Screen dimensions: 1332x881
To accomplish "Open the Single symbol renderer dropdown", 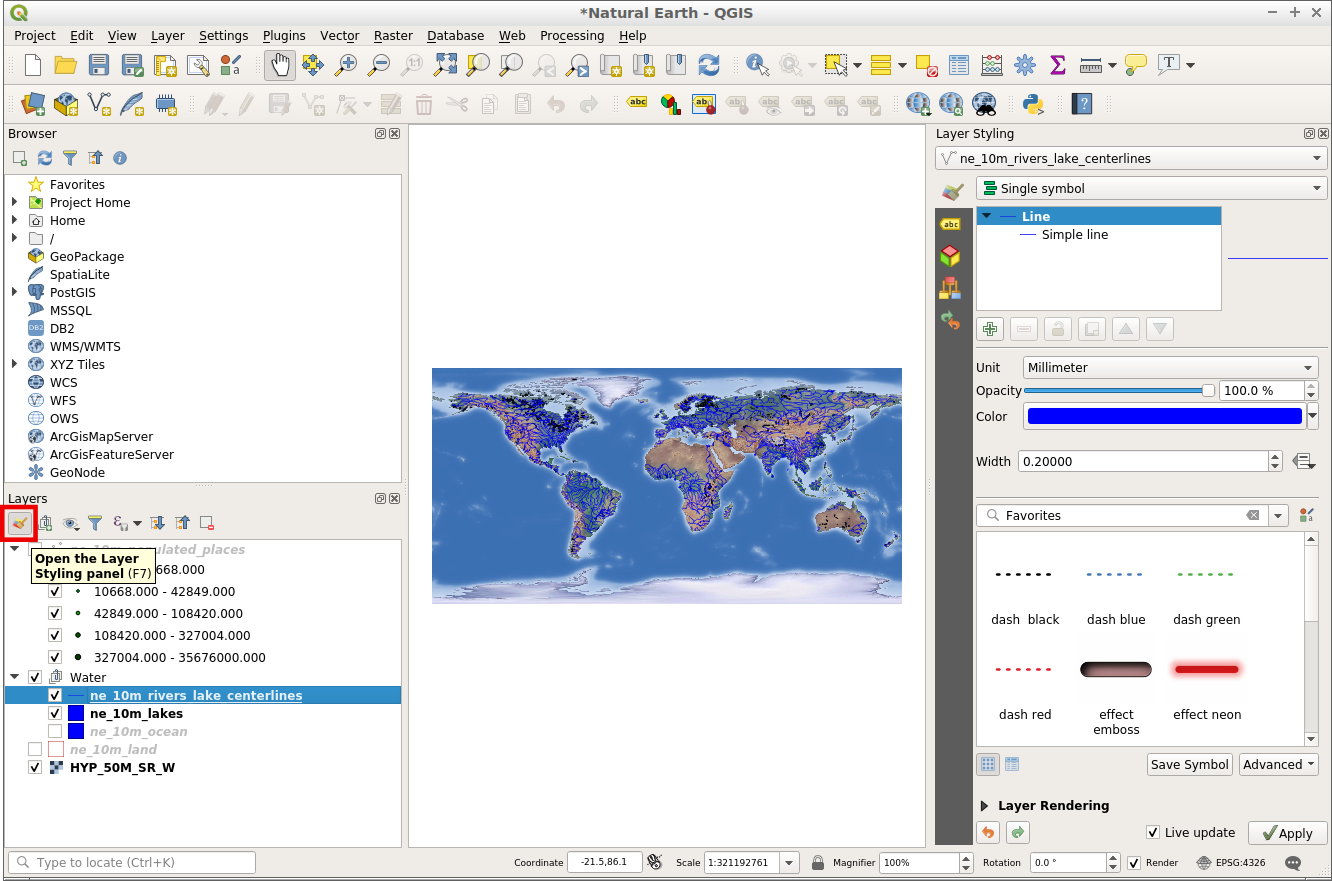I will 1151,188.
